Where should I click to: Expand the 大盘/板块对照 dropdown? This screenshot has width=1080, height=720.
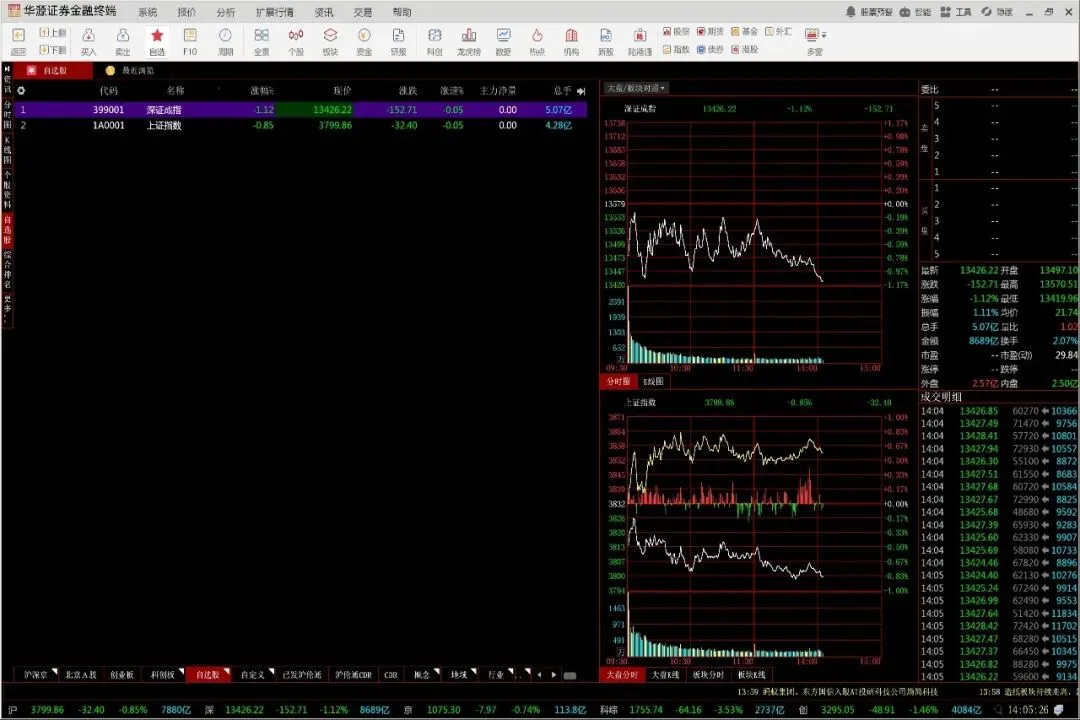point(635,88)
